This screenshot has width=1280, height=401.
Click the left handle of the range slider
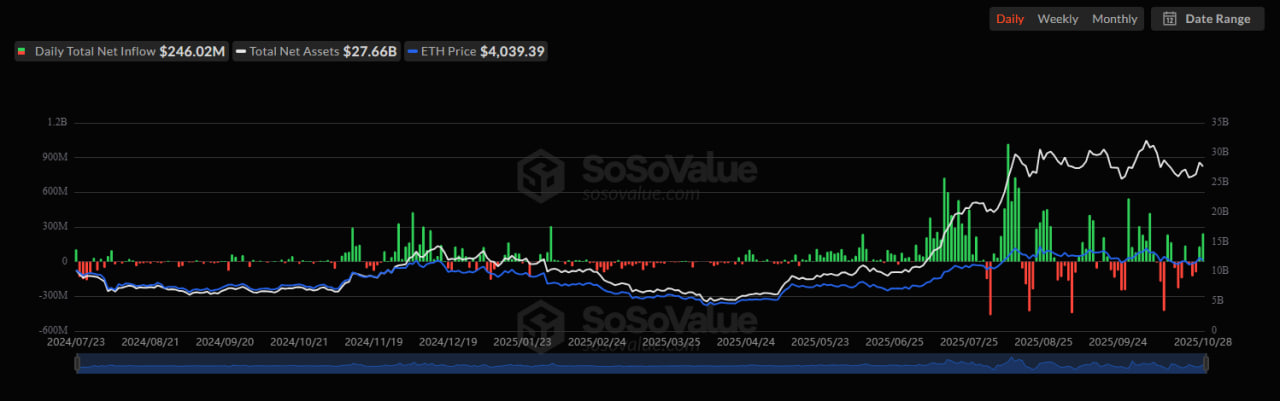(x=77, y=364)
